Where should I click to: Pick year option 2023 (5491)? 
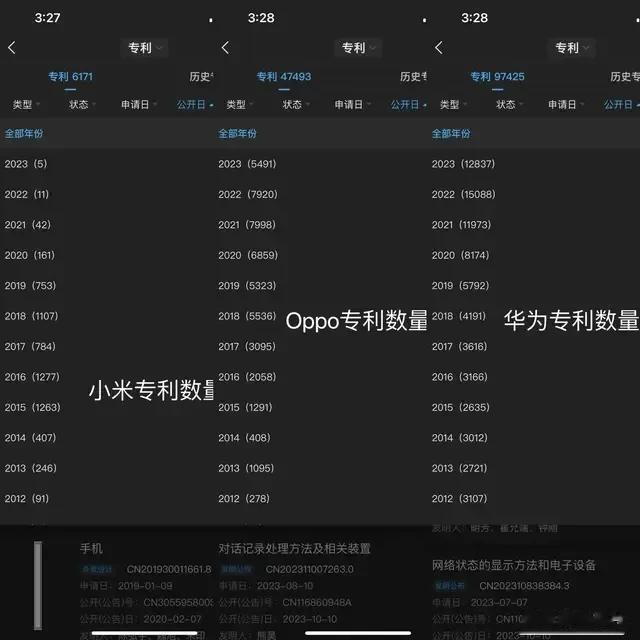coord(247,164)
